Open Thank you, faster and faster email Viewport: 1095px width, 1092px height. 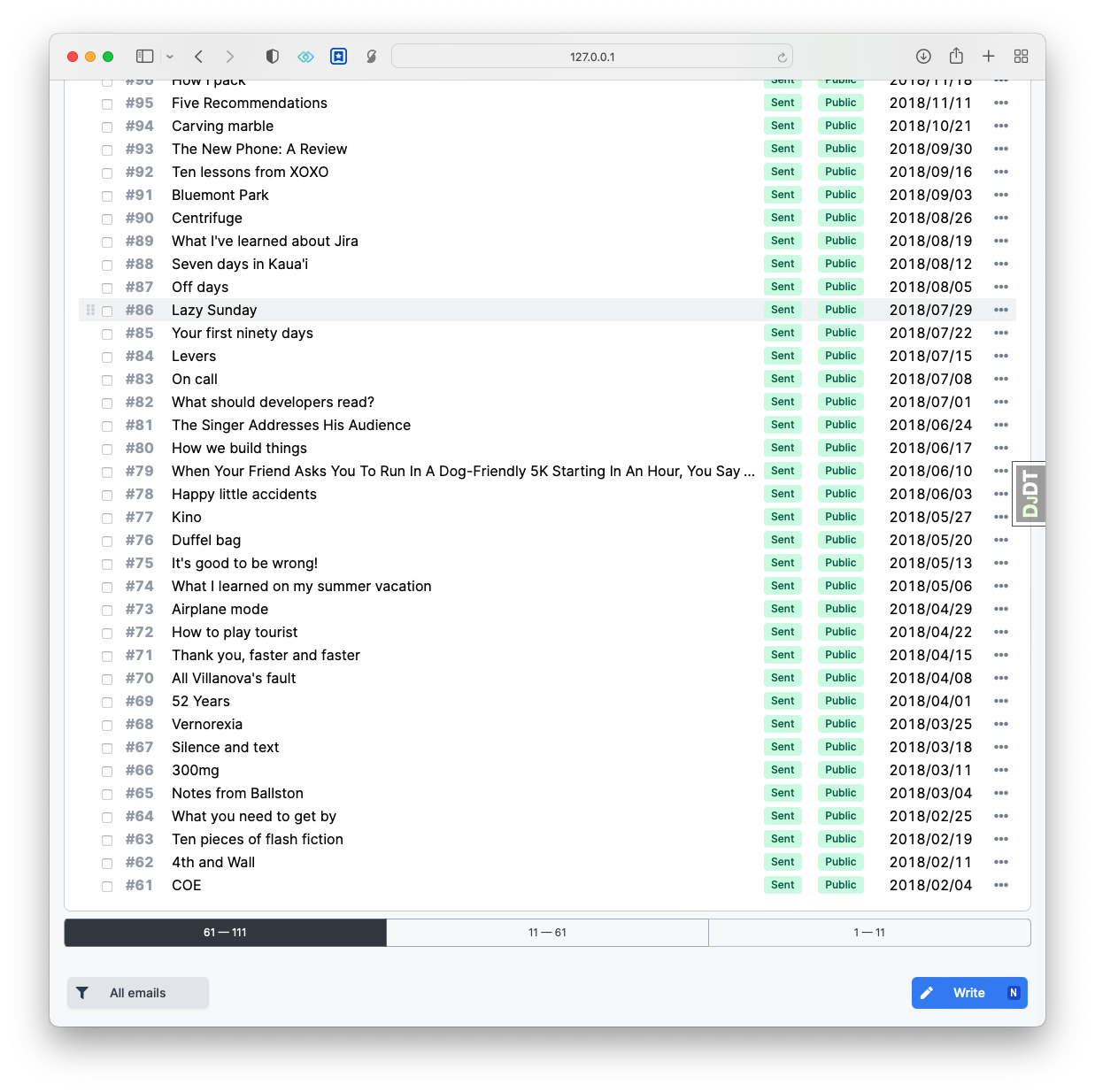(x=266, y=655)
